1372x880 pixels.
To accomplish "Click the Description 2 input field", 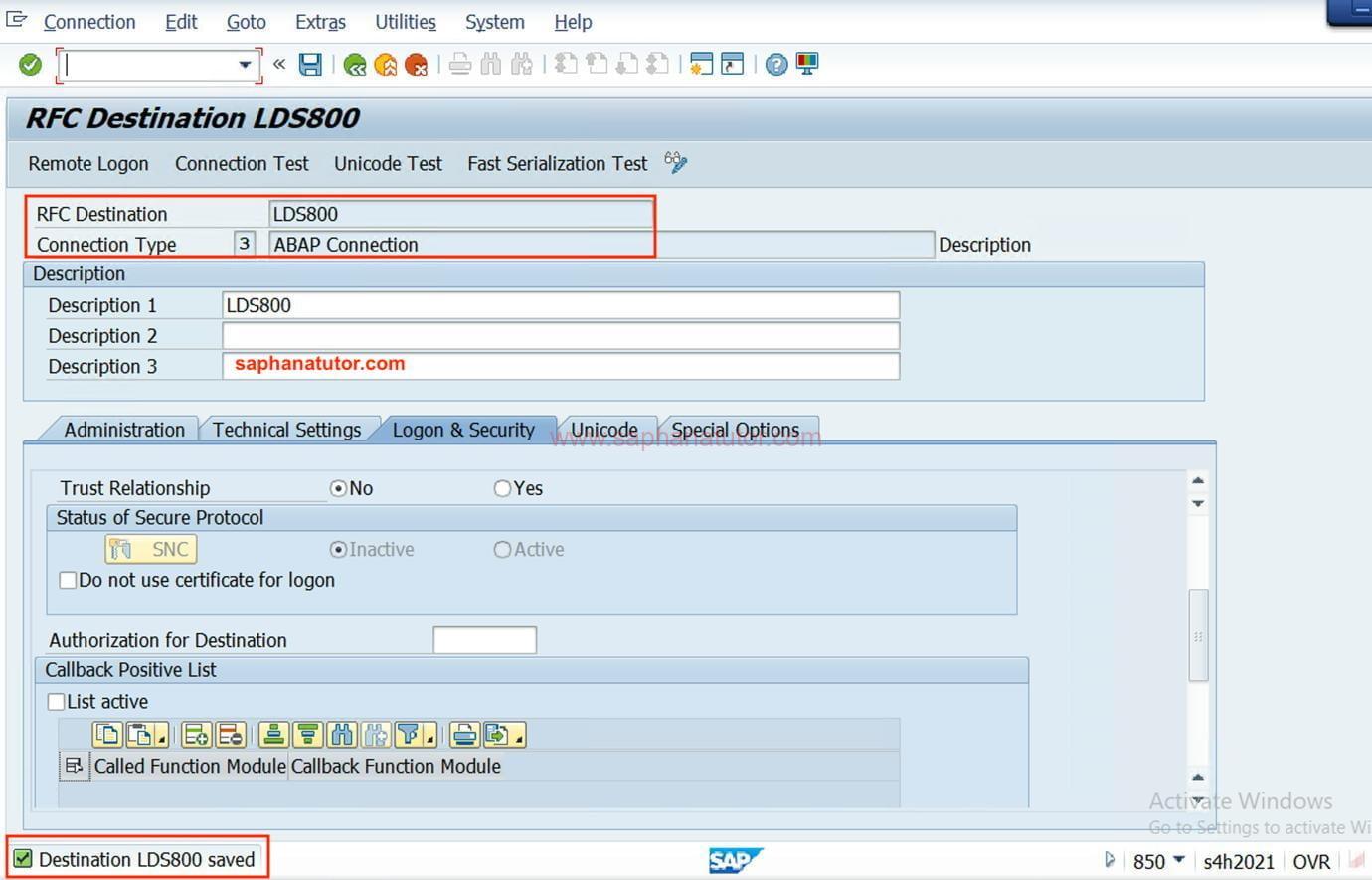I will click(561, 335).
